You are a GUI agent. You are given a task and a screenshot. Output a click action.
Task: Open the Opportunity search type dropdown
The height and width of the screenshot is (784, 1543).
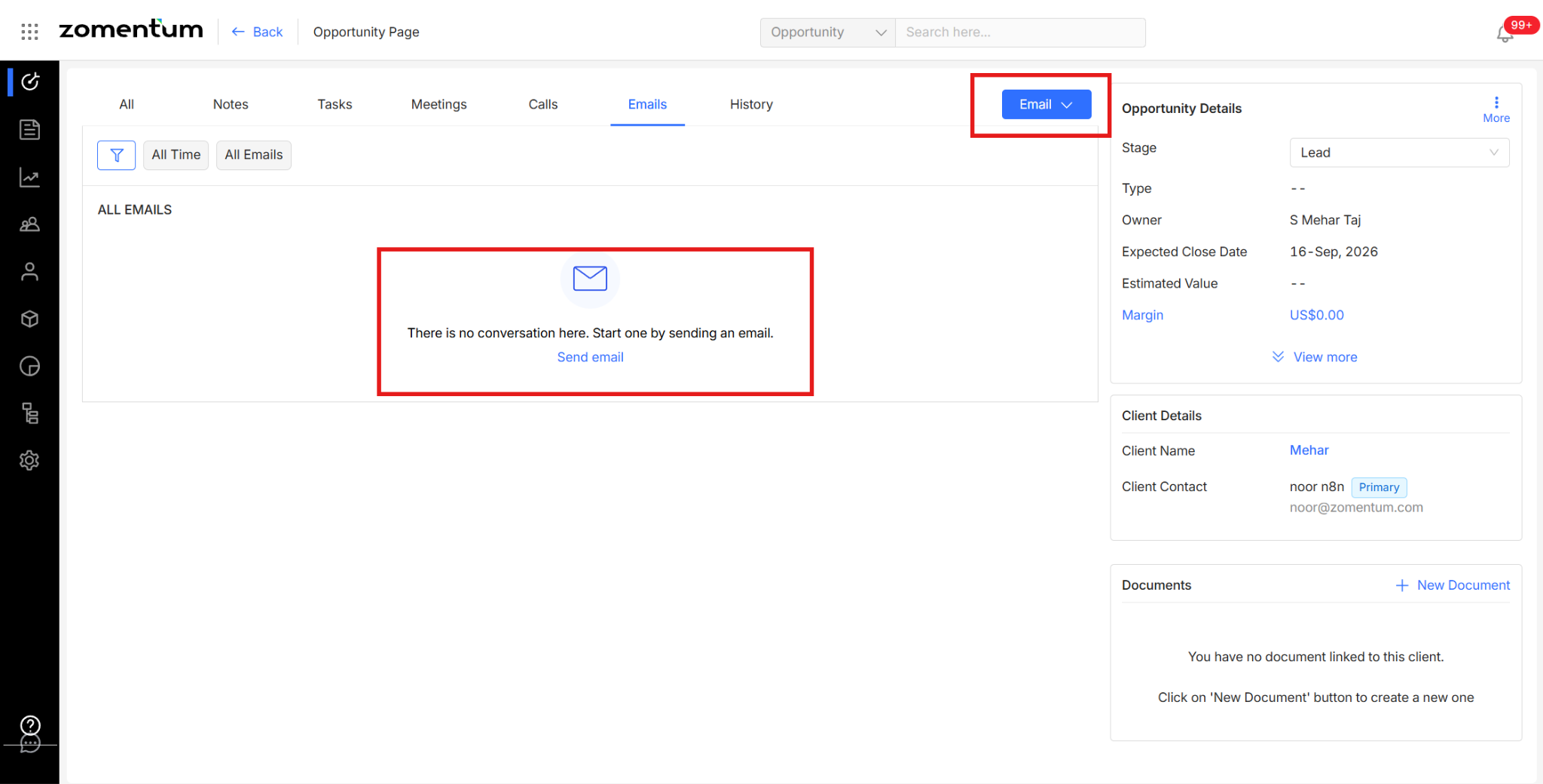click(828, 32)
